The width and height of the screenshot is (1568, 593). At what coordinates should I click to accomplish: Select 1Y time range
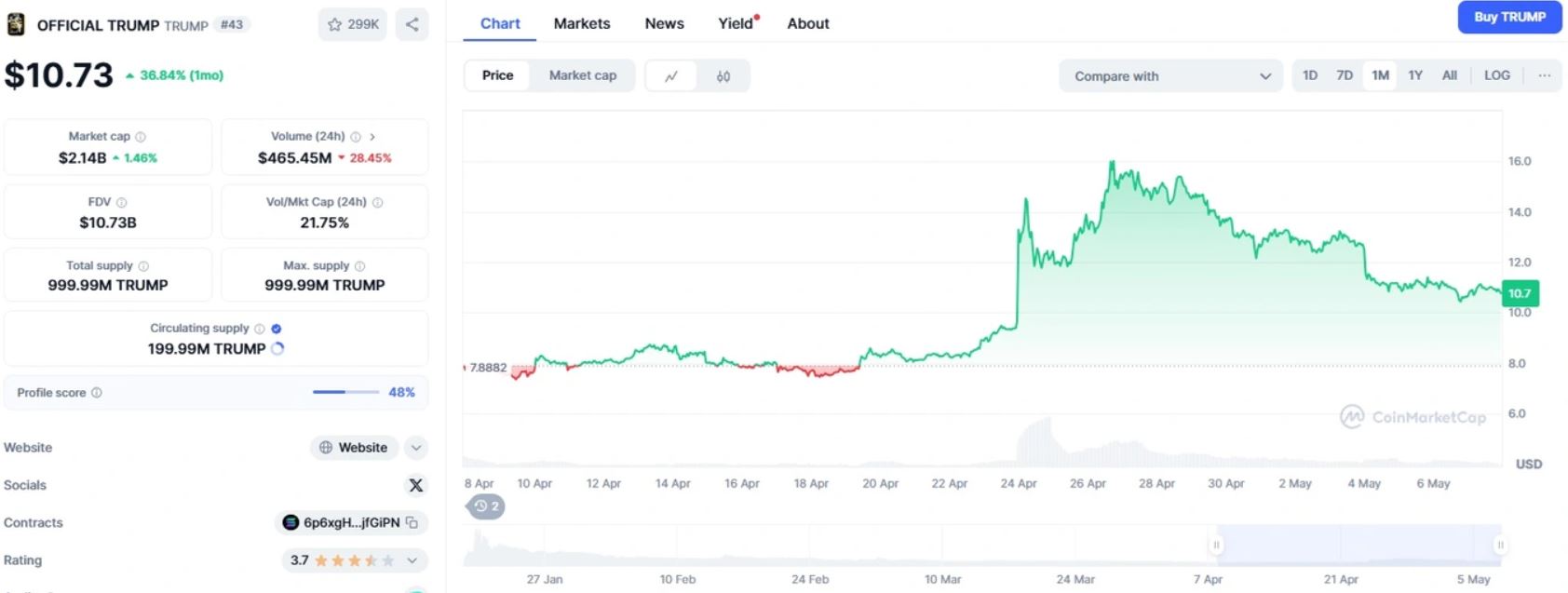point(1415,75)
